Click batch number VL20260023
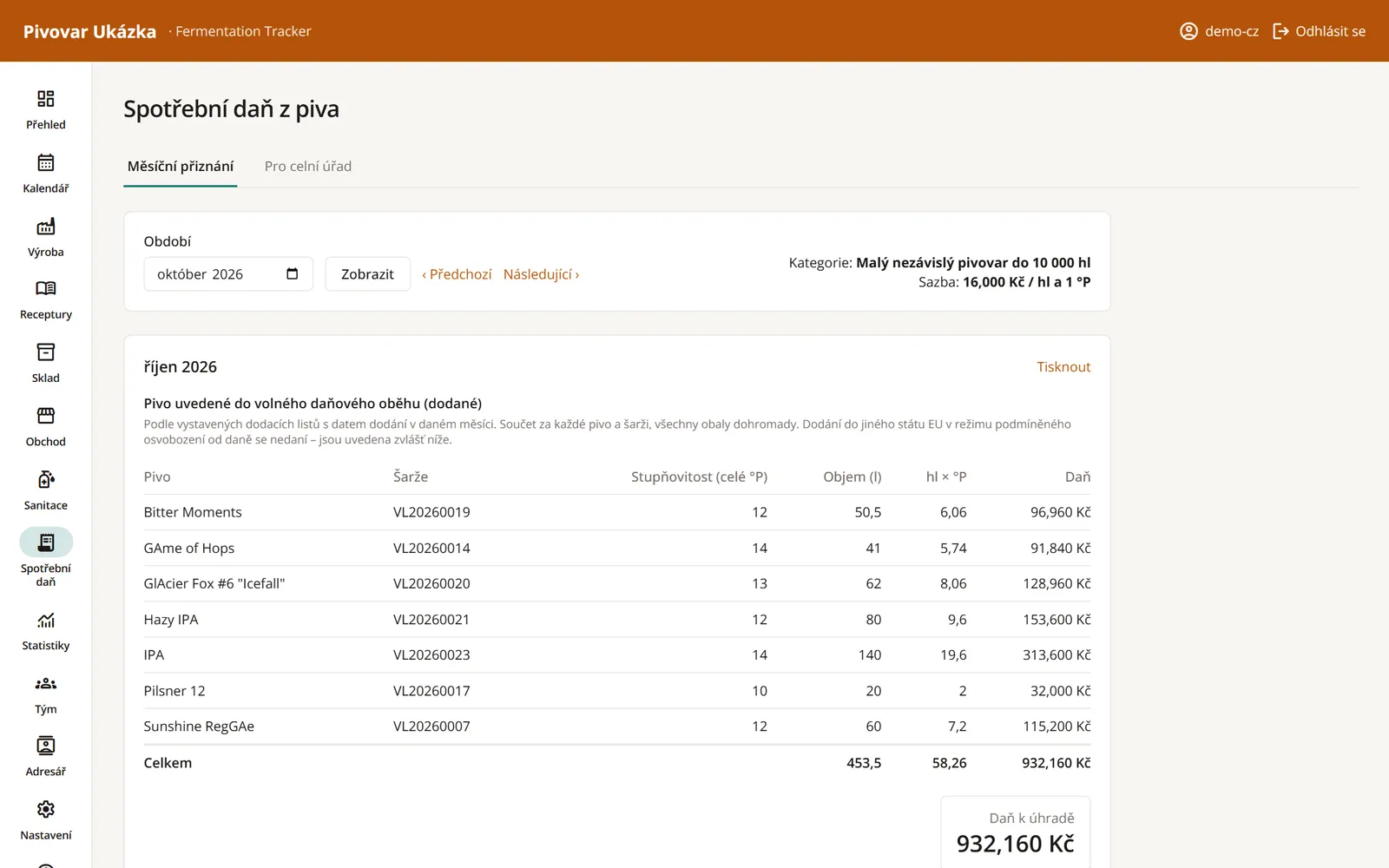Screen dimensions: 1389x868 [x=431, y=655]
